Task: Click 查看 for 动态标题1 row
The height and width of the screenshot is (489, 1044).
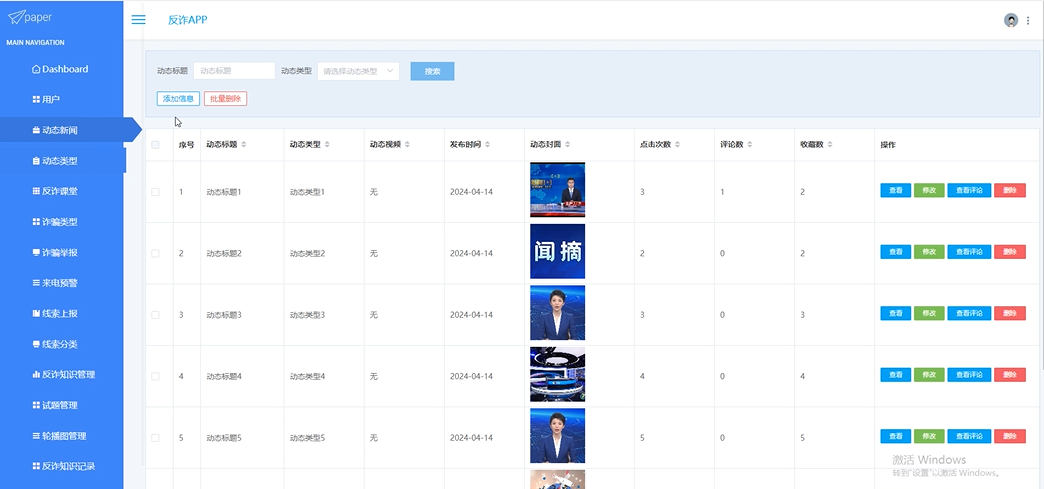Action: [896, 191]
